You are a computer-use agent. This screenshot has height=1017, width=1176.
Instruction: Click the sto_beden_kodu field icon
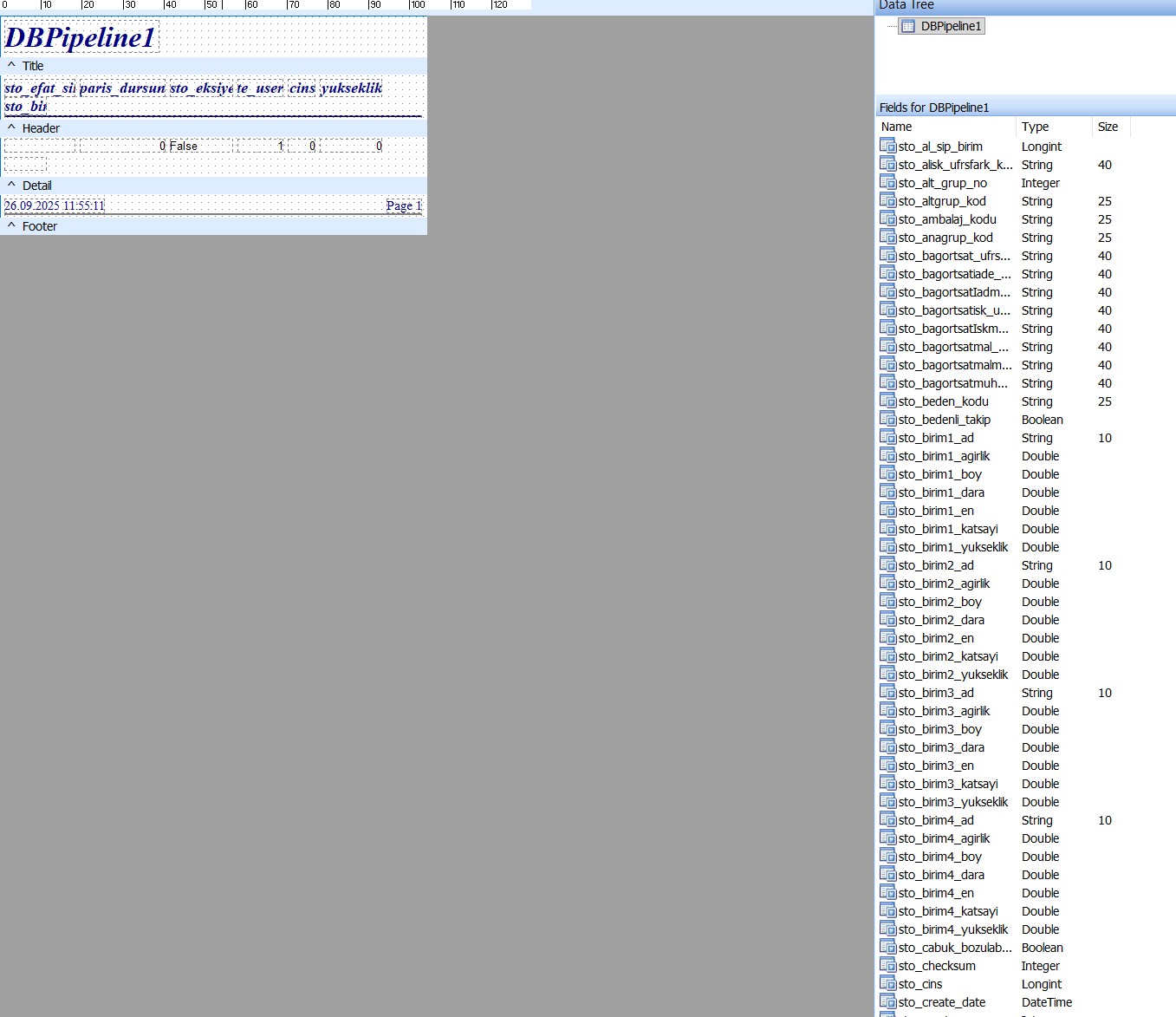point(887,401)
